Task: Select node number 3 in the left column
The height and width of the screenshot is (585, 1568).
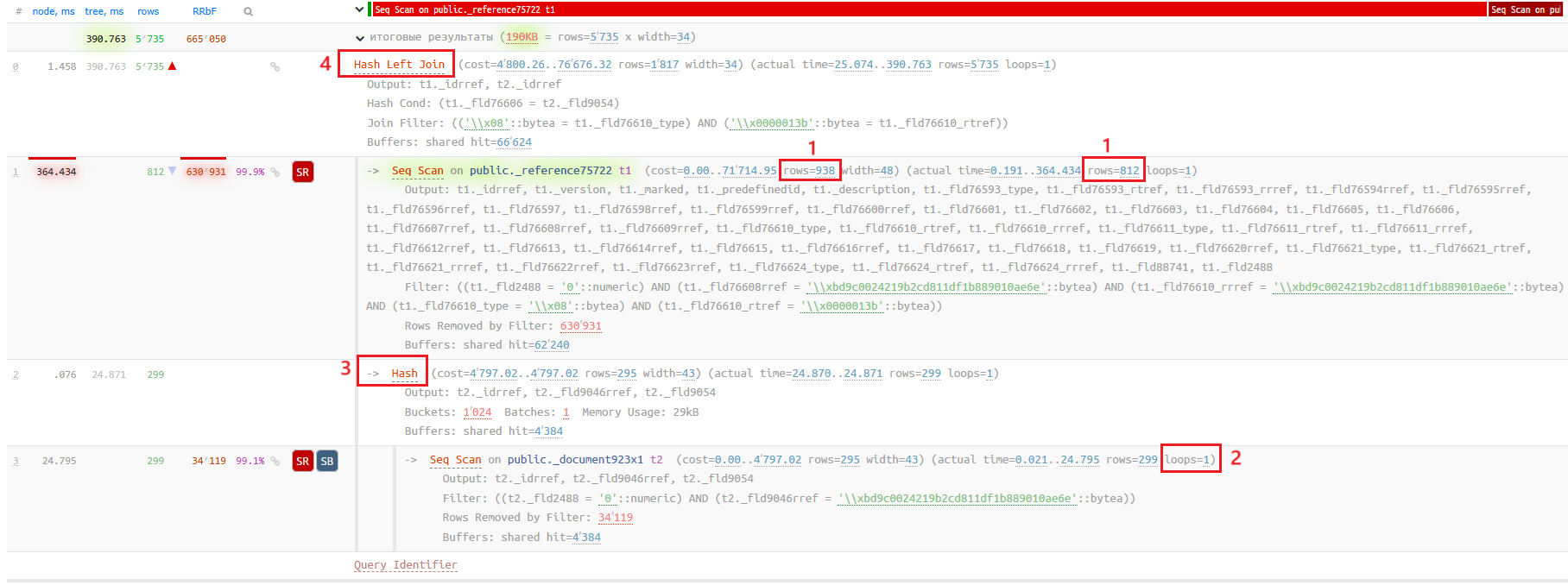Action: 15,461
